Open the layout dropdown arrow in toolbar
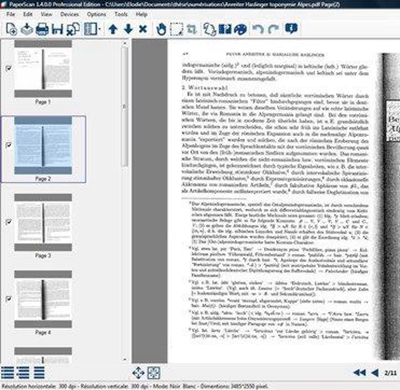Viewport: 400px width, 390px height. point(100,29)
